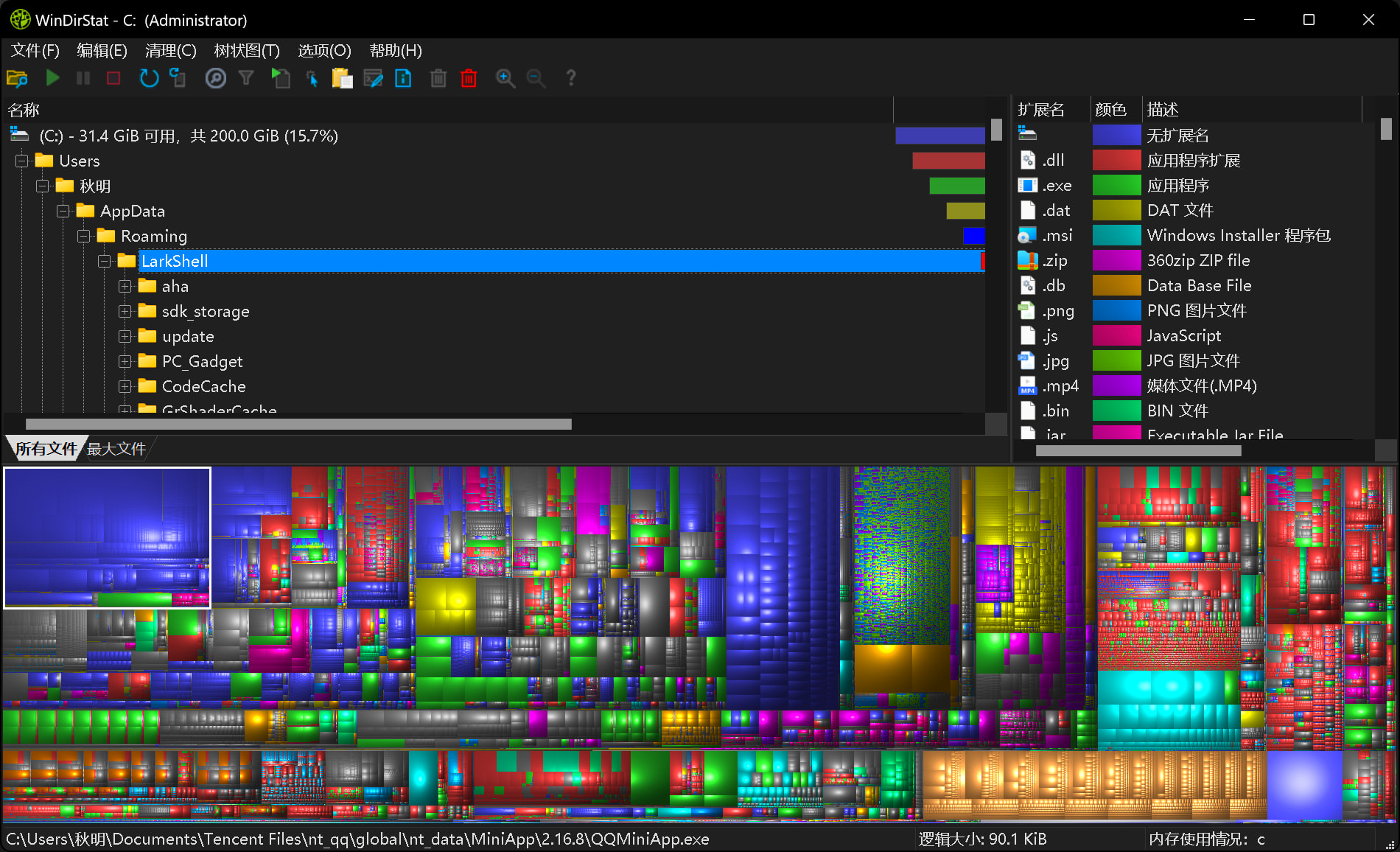Image resolution: width=1400 pixels, height=852 pixels.
Task: Click the 颜色 column header
Action: click(x=1116, y=110)
